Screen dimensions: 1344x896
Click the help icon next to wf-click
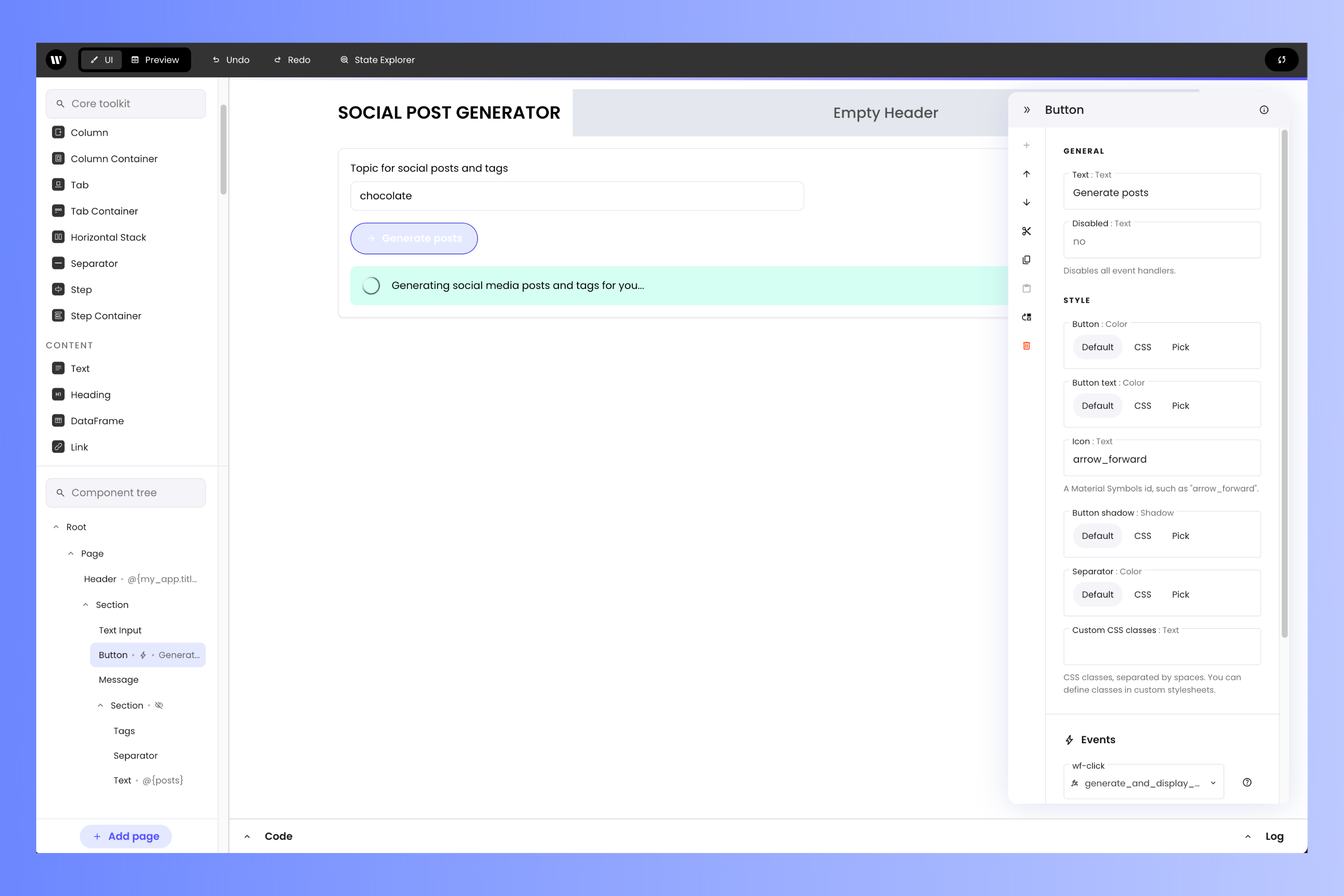[x=1247, y=782]
